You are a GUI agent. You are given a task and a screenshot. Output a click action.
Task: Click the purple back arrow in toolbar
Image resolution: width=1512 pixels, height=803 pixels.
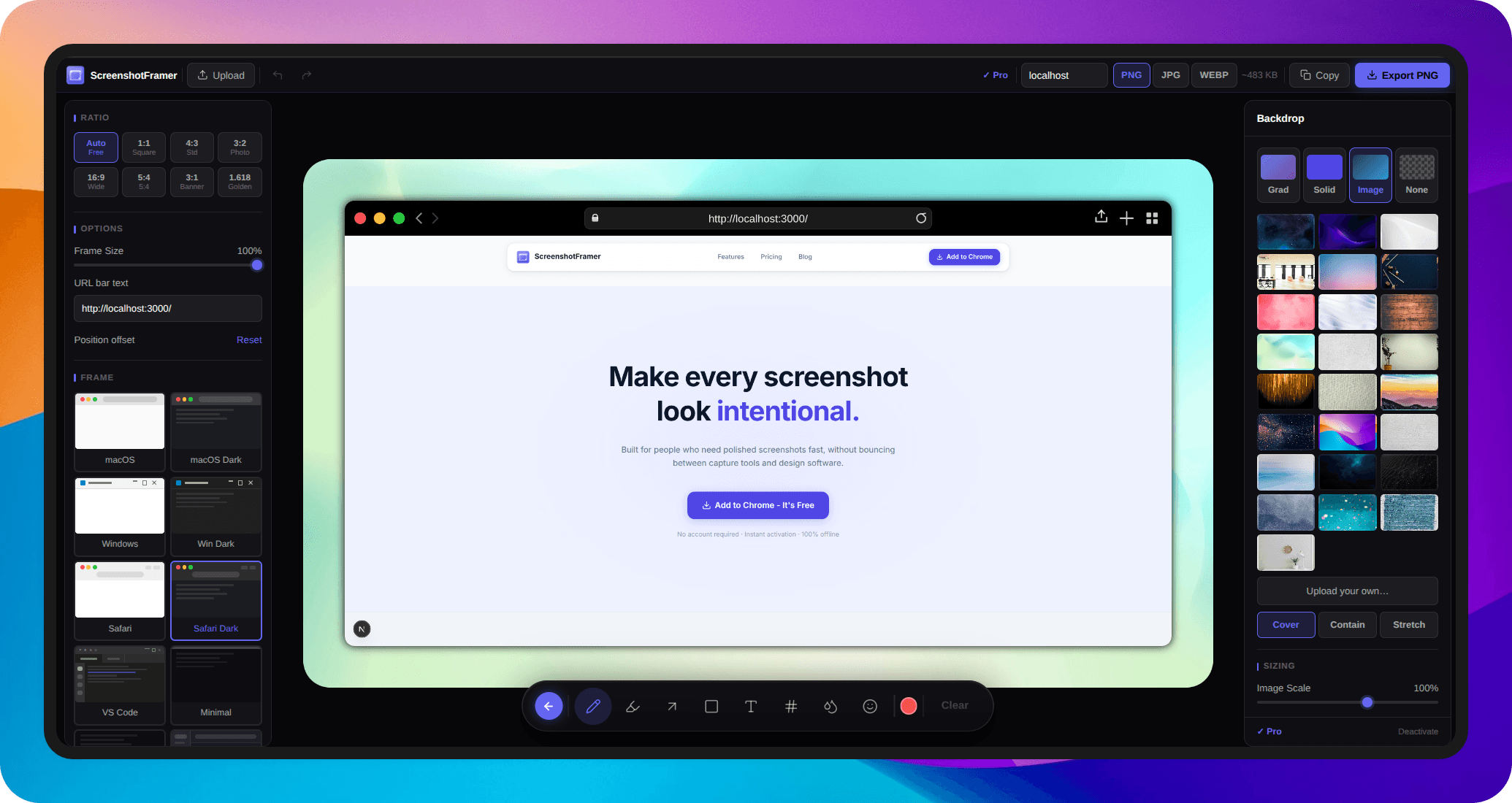pyautogui.click(x=549, y=706)
